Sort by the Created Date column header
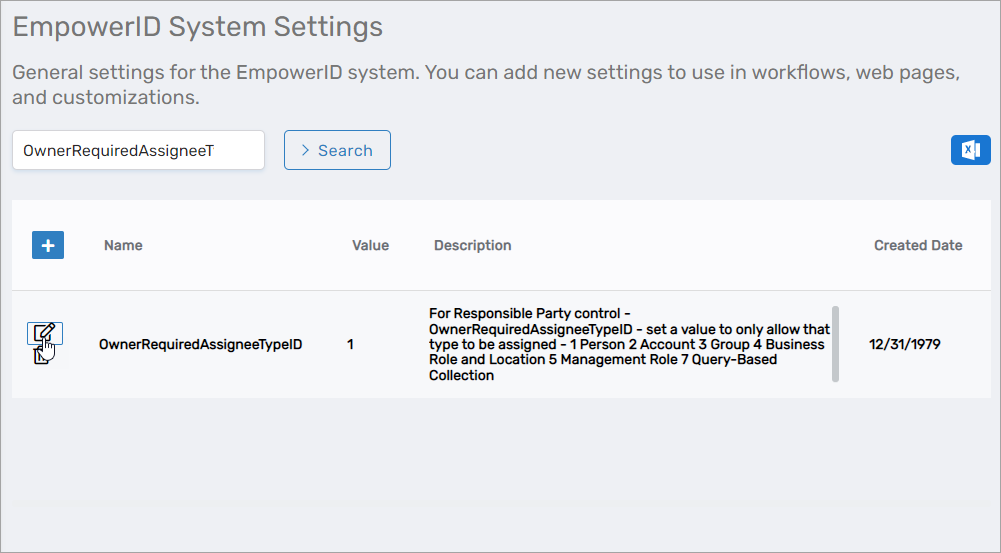Viewport: 1001px width, 553px height. click(x=917, y=245)
